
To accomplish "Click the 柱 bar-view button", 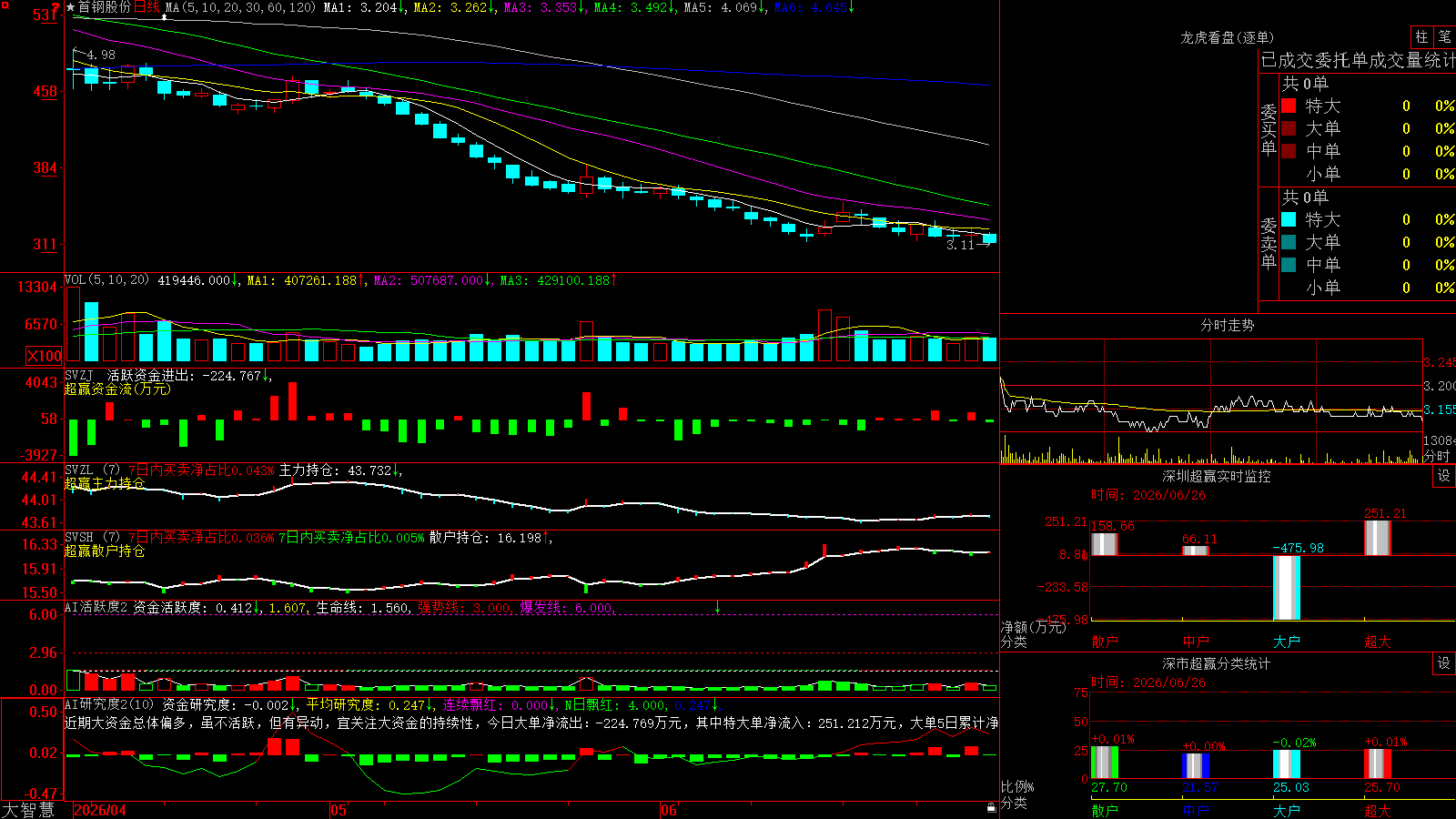I will tap(1421, 36).
